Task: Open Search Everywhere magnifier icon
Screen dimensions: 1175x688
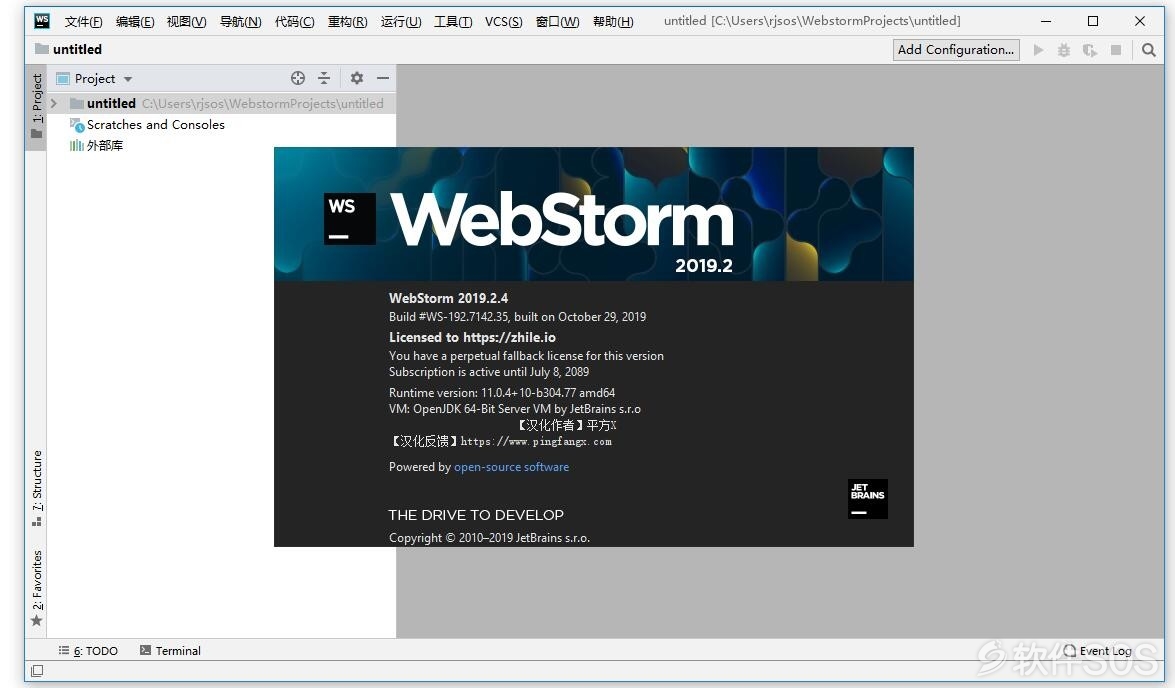Action: pyautogui.click(x=1148, y=49)
